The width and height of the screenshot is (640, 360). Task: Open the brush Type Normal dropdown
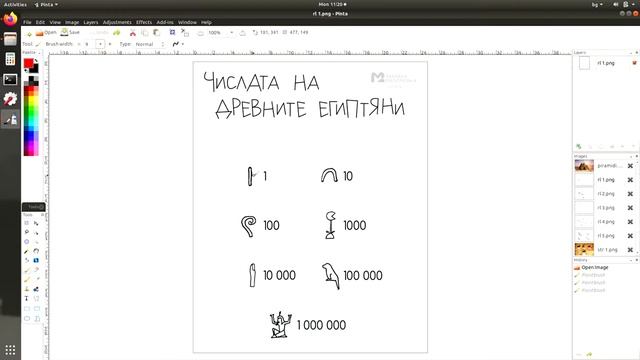coord(150,44)
